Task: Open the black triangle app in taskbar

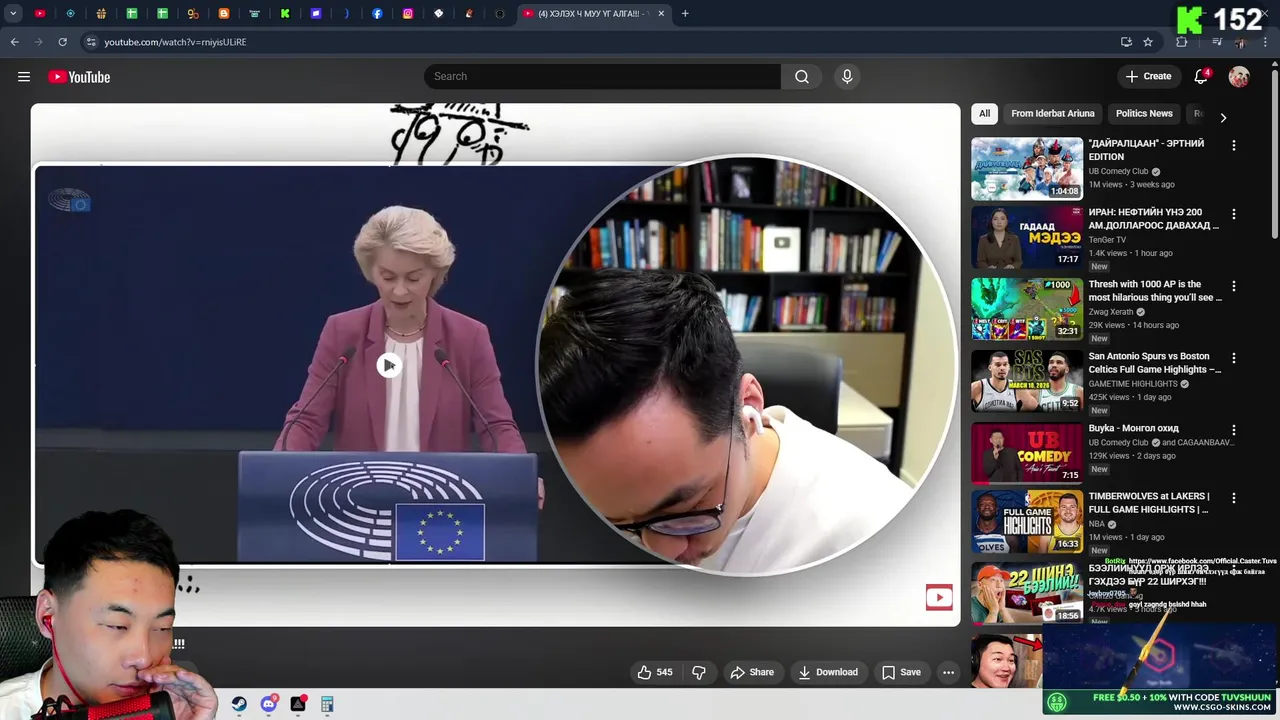Action: coord(298,704)
